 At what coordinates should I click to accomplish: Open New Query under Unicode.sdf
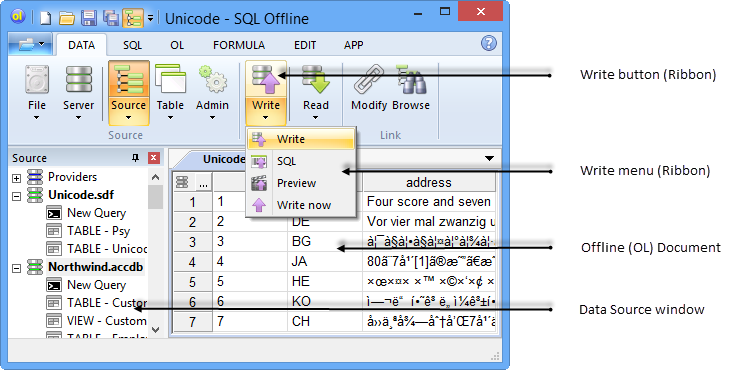pyautogui.click(x=96, y=213)
